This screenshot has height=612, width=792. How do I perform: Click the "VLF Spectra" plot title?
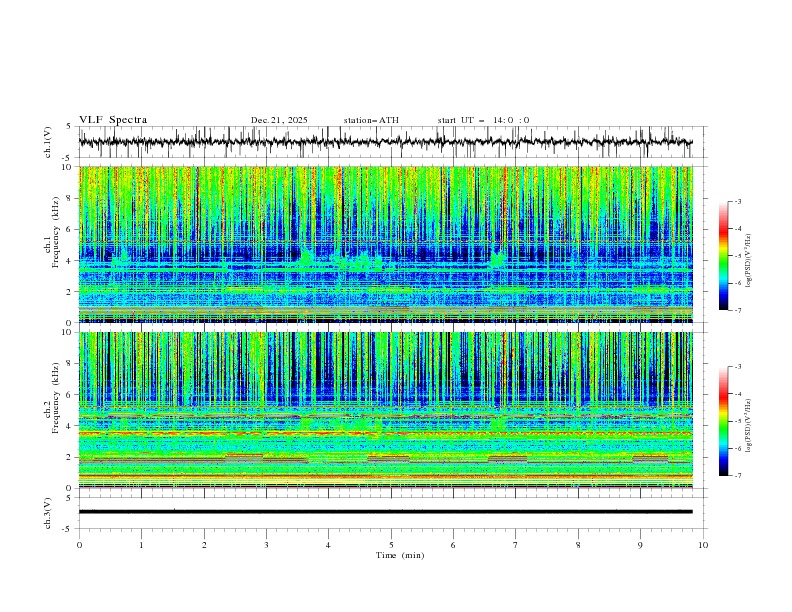(113, 120)
